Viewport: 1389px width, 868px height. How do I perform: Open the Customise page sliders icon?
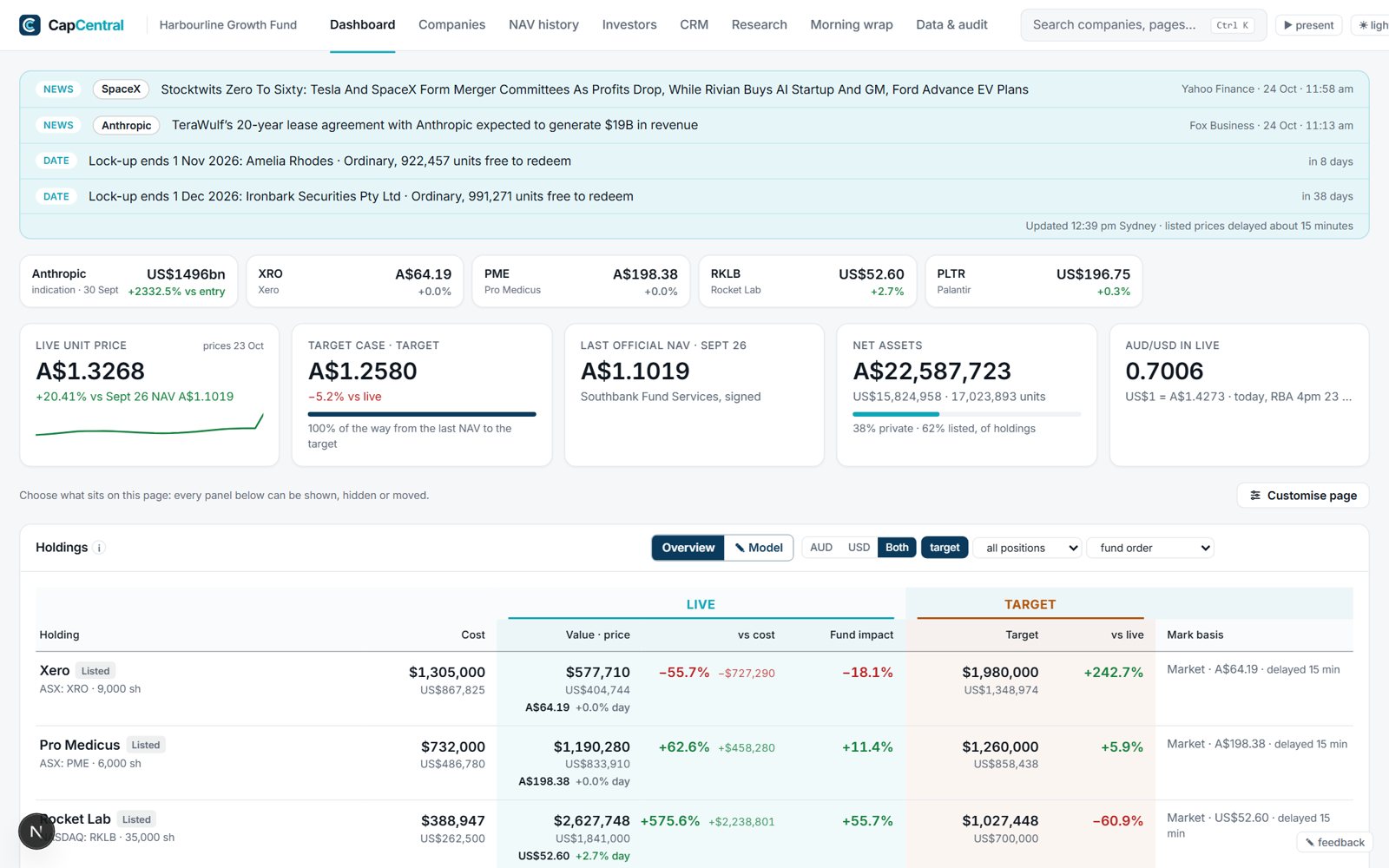(x=1255, y=496)
